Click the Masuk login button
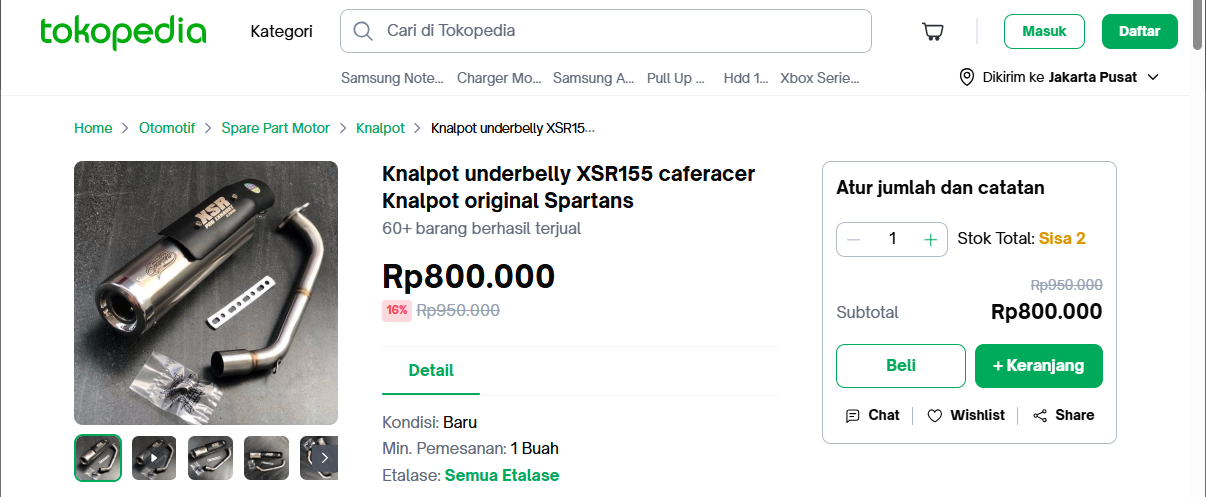The width and height of the screenshot is (1206, 497). pyautogui.click(x=1044, y=31)
